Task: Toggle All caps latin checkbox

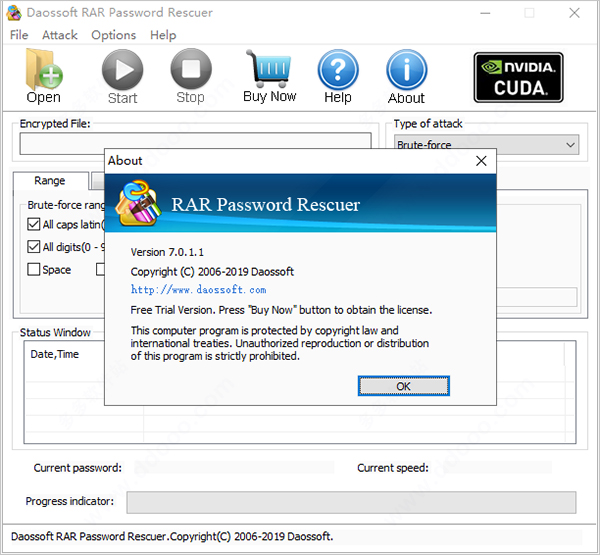Action: 34,224
